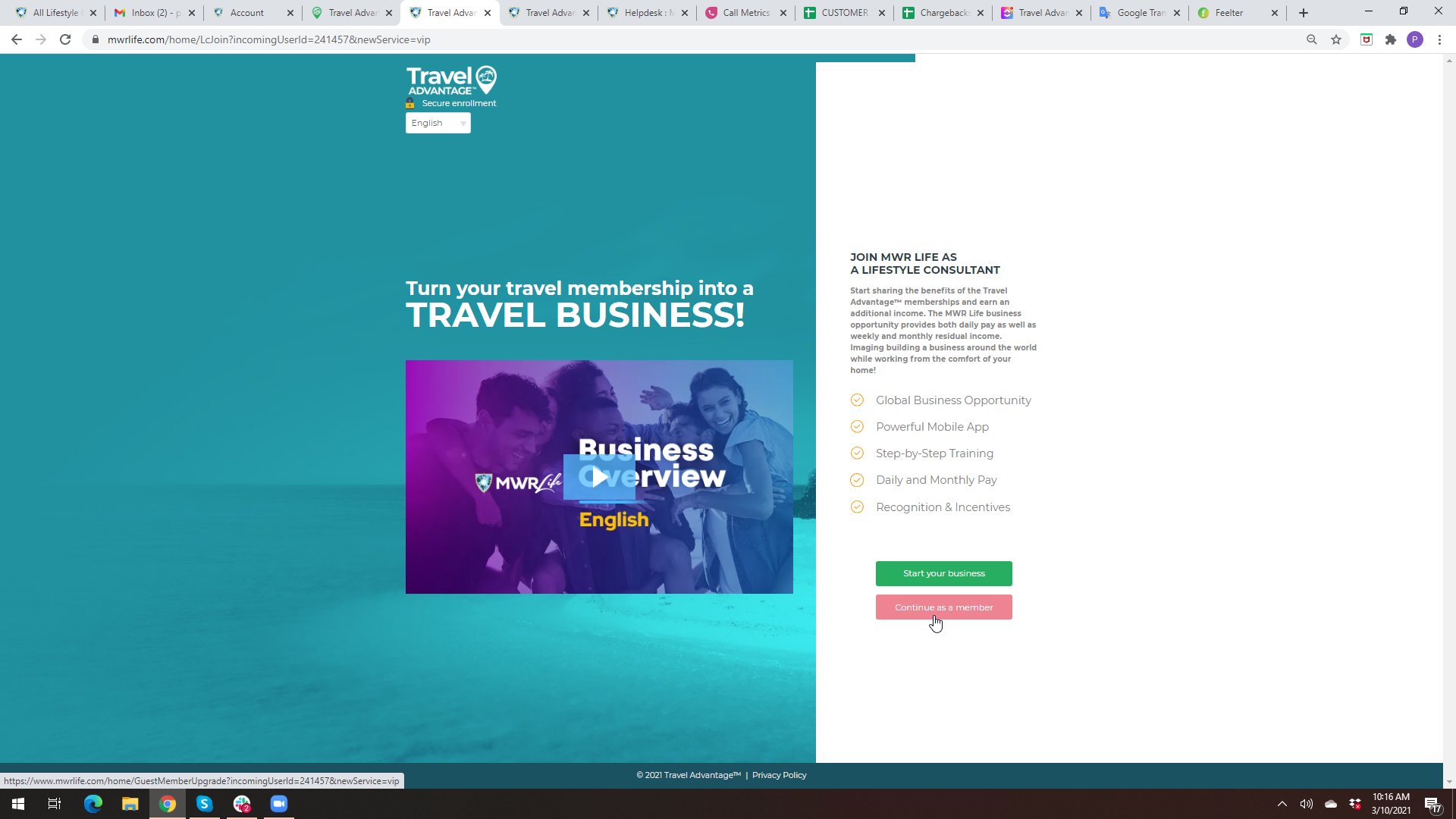The width and height of the screenshot is (1456, 819).
Task: Open Skype from the taskbar
Action: 204,804
